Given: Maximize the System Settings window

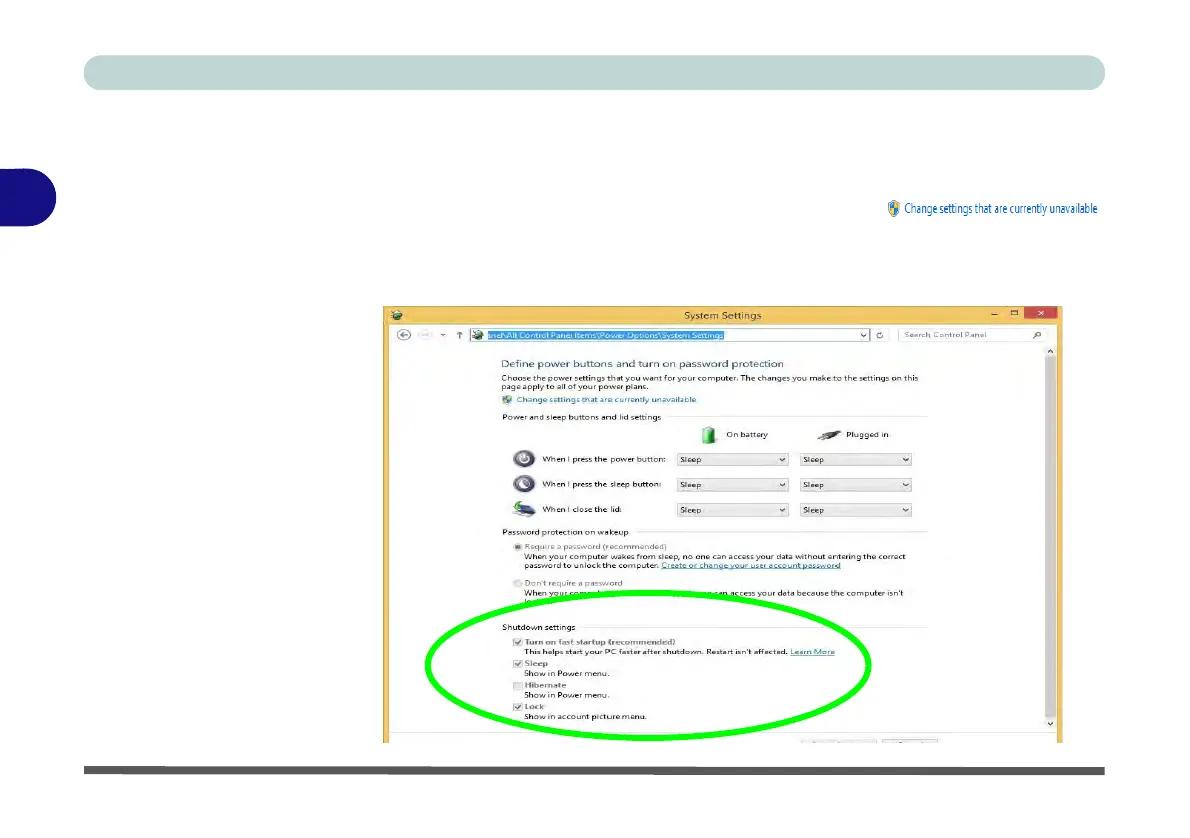Looking at the screenshot, I should click(1014, 313).
